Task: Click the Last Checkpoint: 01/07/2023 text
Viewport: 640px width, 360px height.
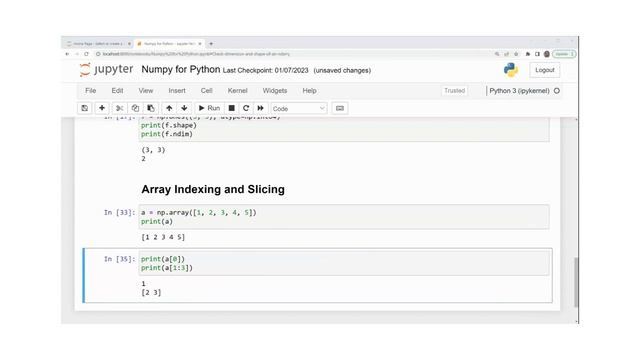Action: [x=265, y=71]
